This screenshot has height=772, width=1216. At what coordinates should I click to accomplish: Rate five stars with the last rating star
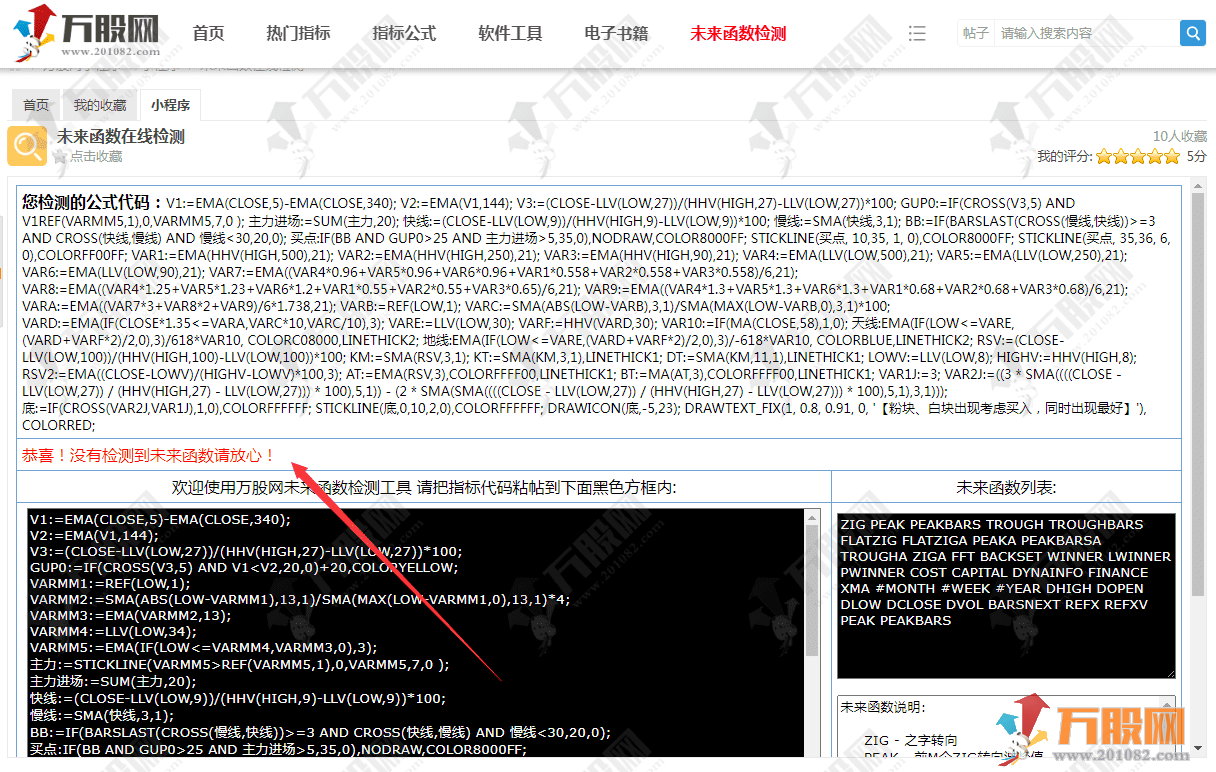1172,156
